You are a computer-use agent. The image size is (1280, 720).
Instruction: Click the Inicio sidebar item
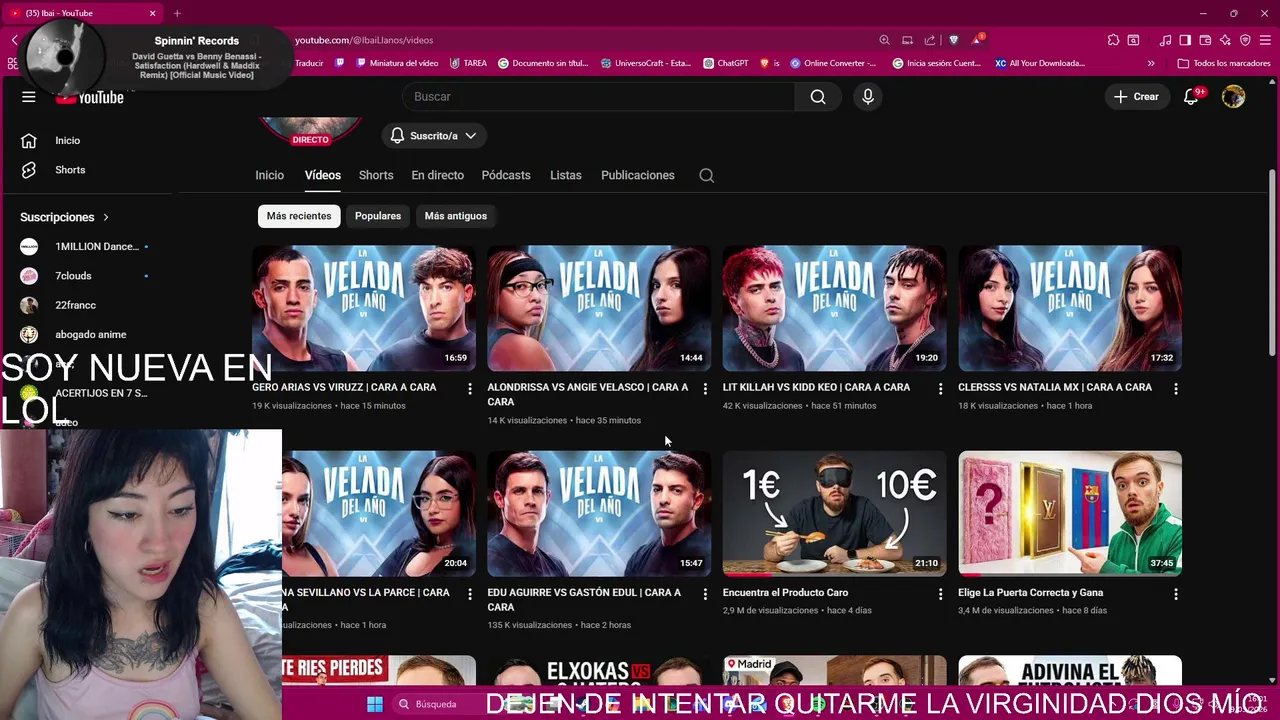[x=68, y=141]
